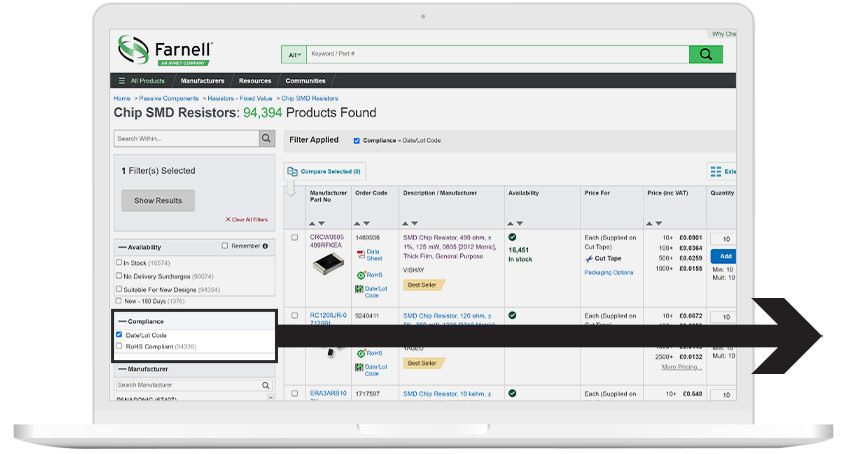Sort Manufacturer Part No ascending

coord(312,223)
